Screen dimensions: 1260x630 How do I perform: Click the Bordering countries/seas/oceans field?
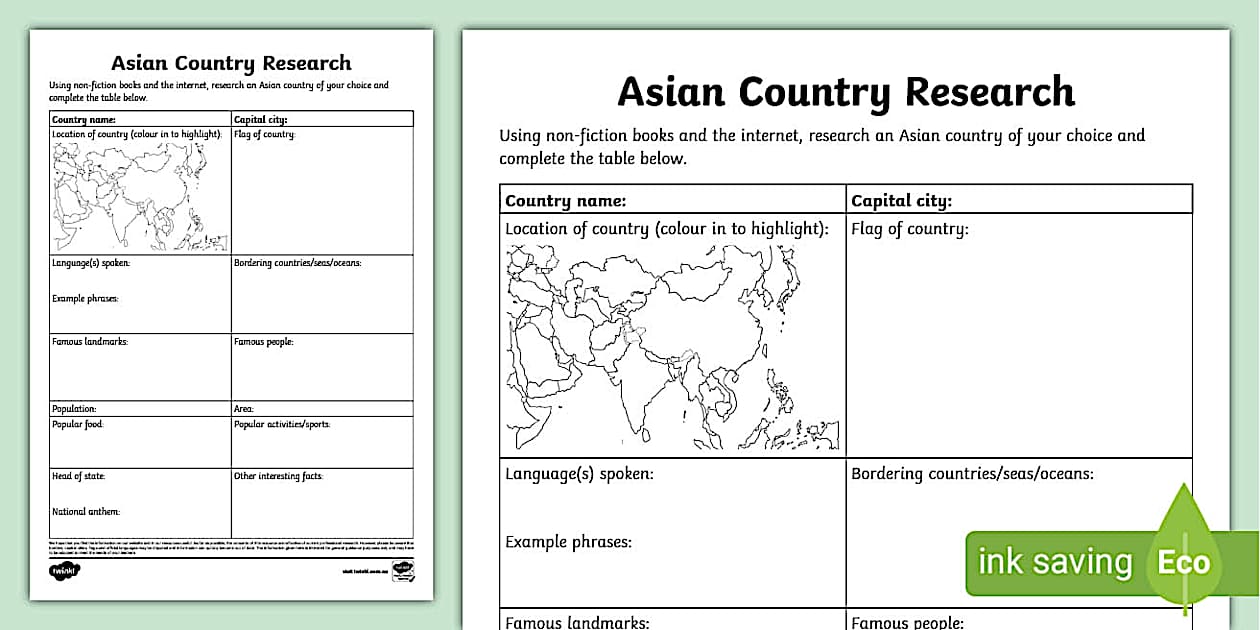point(975,473)
